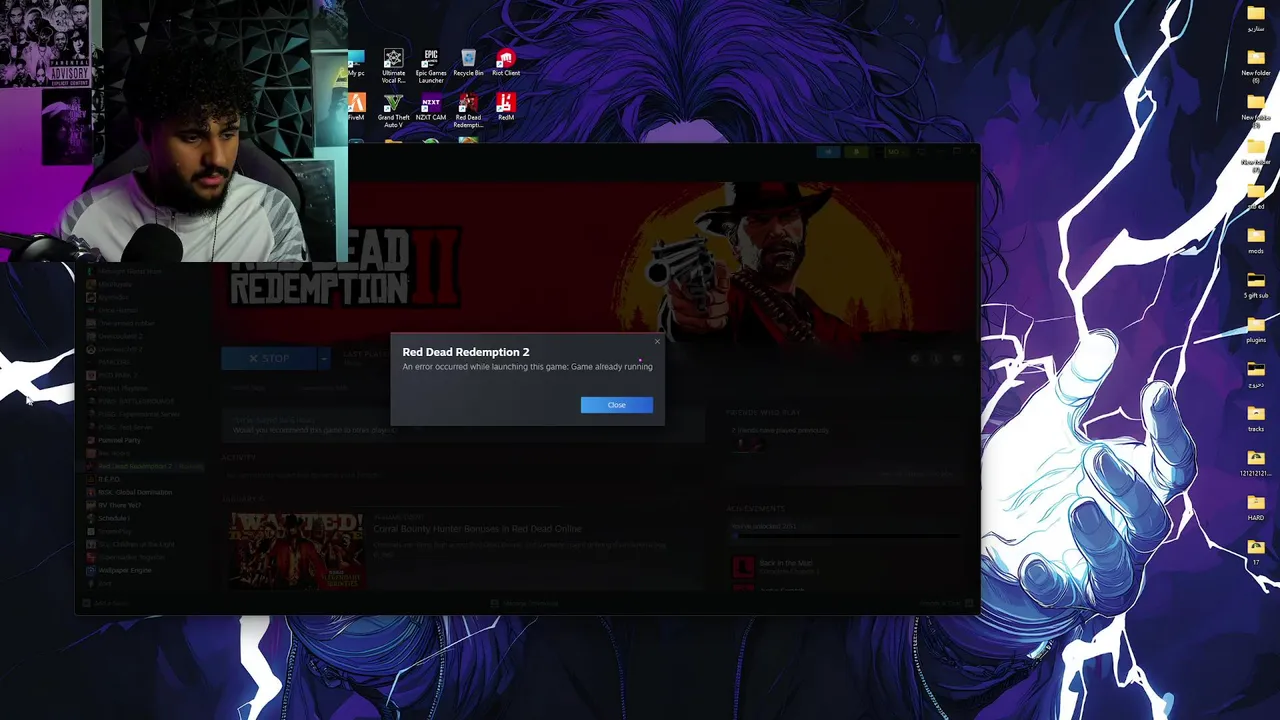Dismiss the error dialog with X icon
The width and height of the screenshot is (1280, 720).
point(657,342)
